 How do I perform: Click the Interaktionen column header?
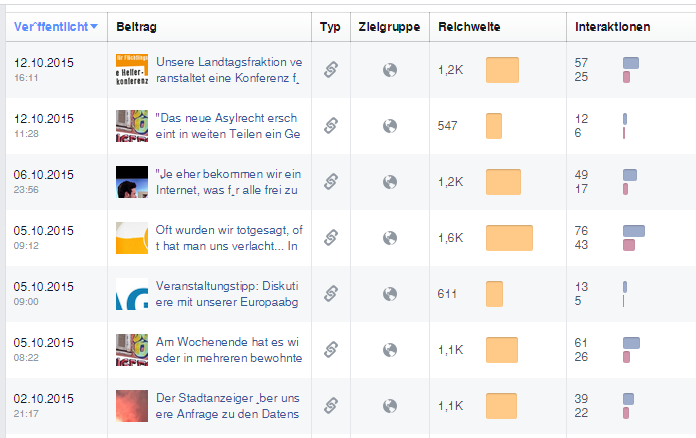pos(613,27)
